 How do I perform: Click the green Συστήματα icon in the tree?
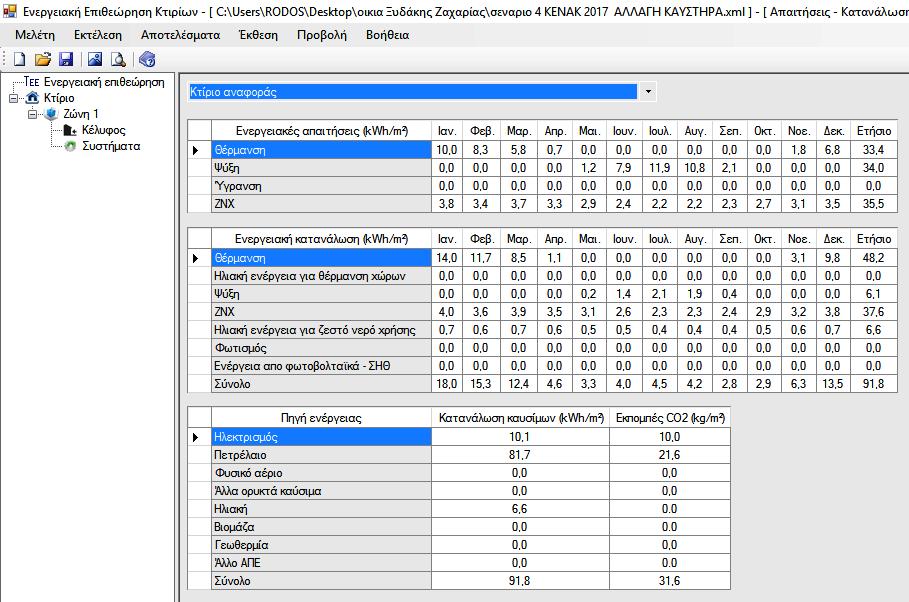coord(70,146)
